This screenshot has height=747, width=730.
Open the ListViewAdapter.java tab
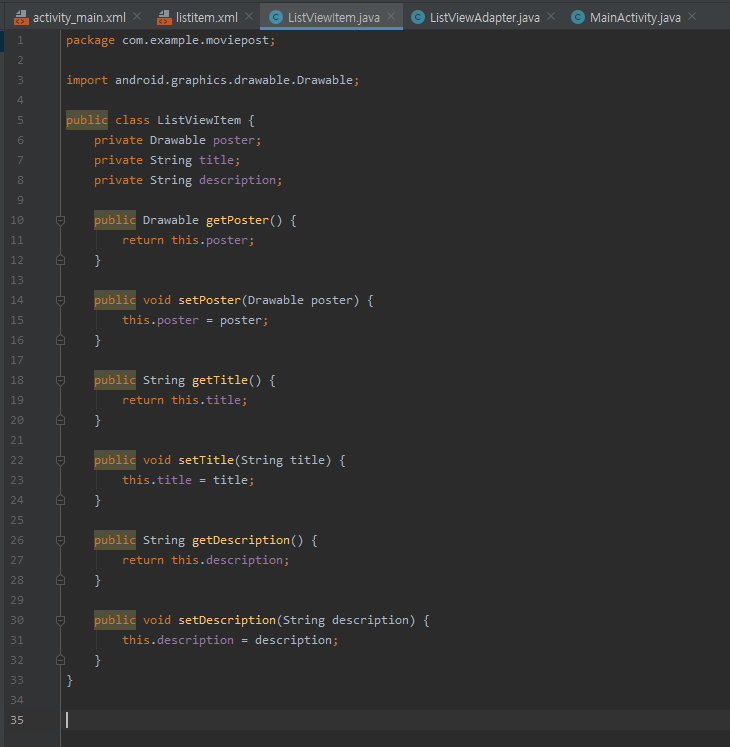click(484, 18)
